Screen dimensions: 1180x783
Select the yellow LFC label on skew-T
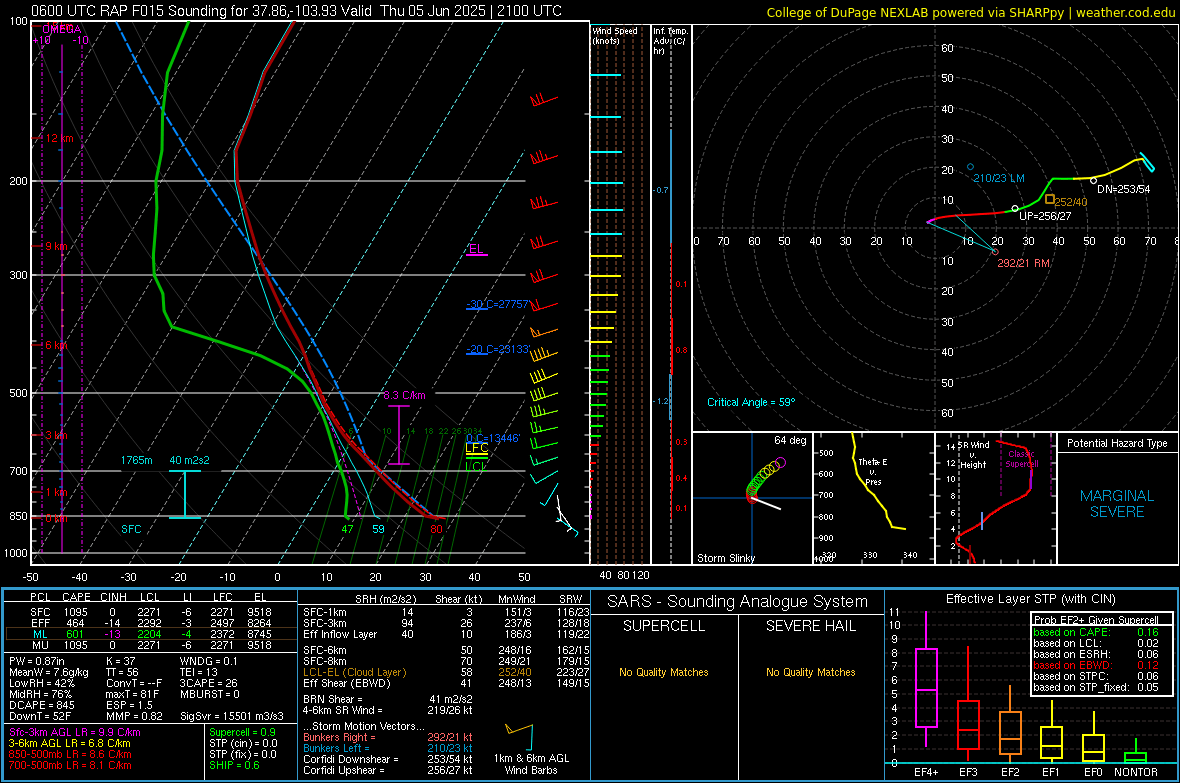pyautogui.click(x=476, y=448)
